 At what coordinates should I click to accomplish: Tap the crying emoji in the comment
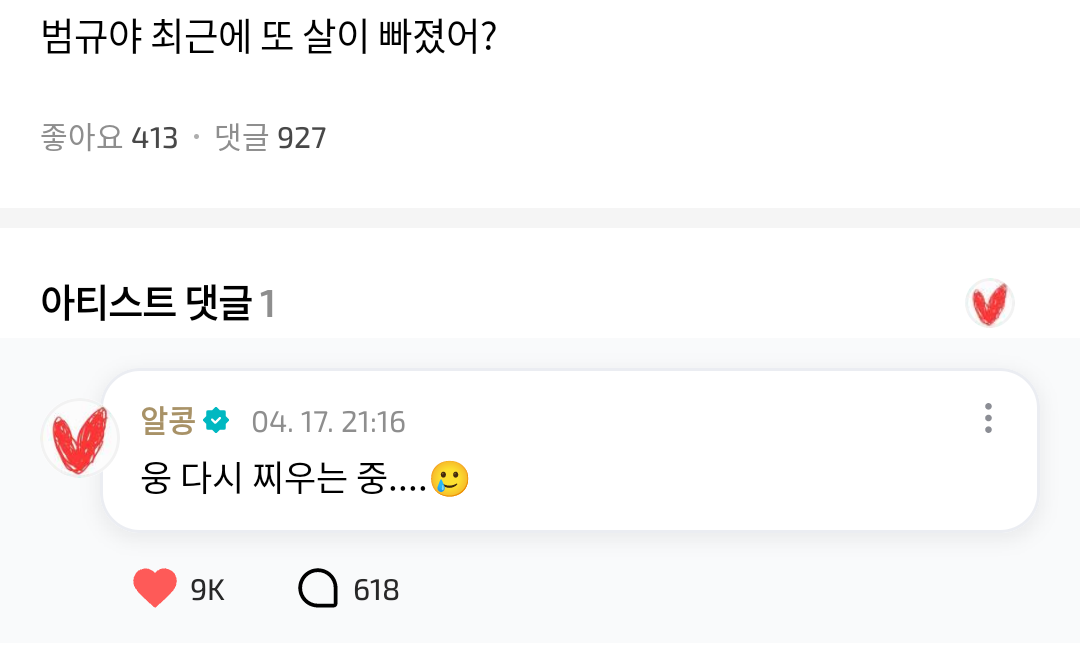coord(449,481)
